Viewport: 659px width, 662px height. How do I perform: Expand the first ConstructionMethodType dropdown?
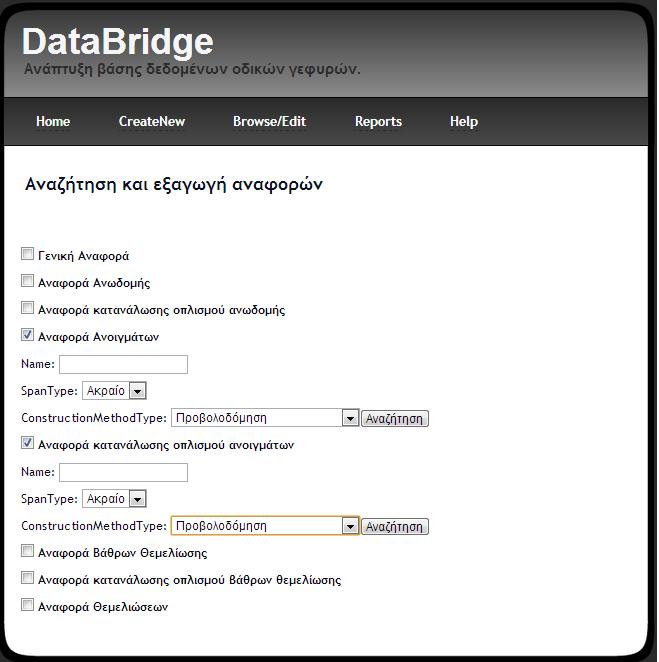[265, 418]
